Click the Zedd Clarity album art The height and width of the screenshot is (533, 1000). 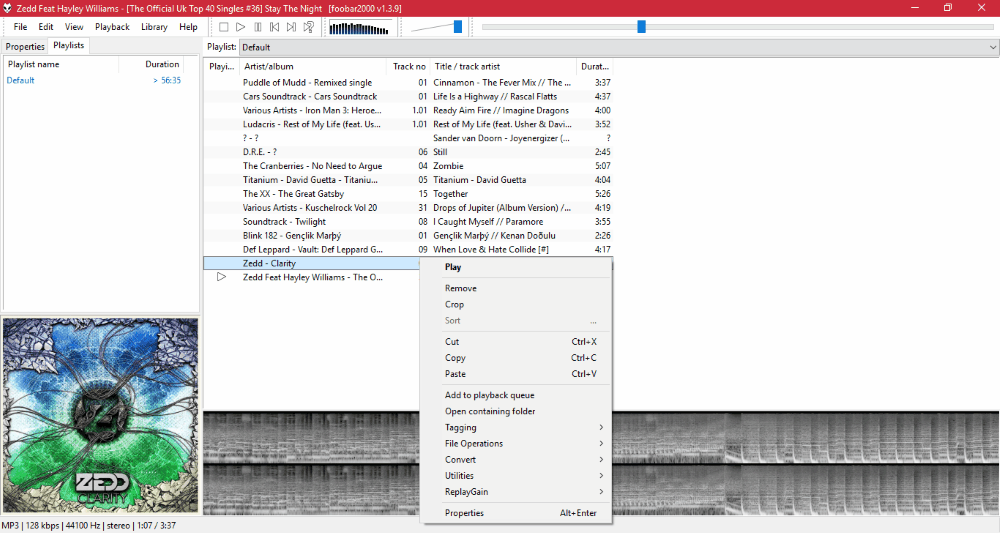point(101,416)
